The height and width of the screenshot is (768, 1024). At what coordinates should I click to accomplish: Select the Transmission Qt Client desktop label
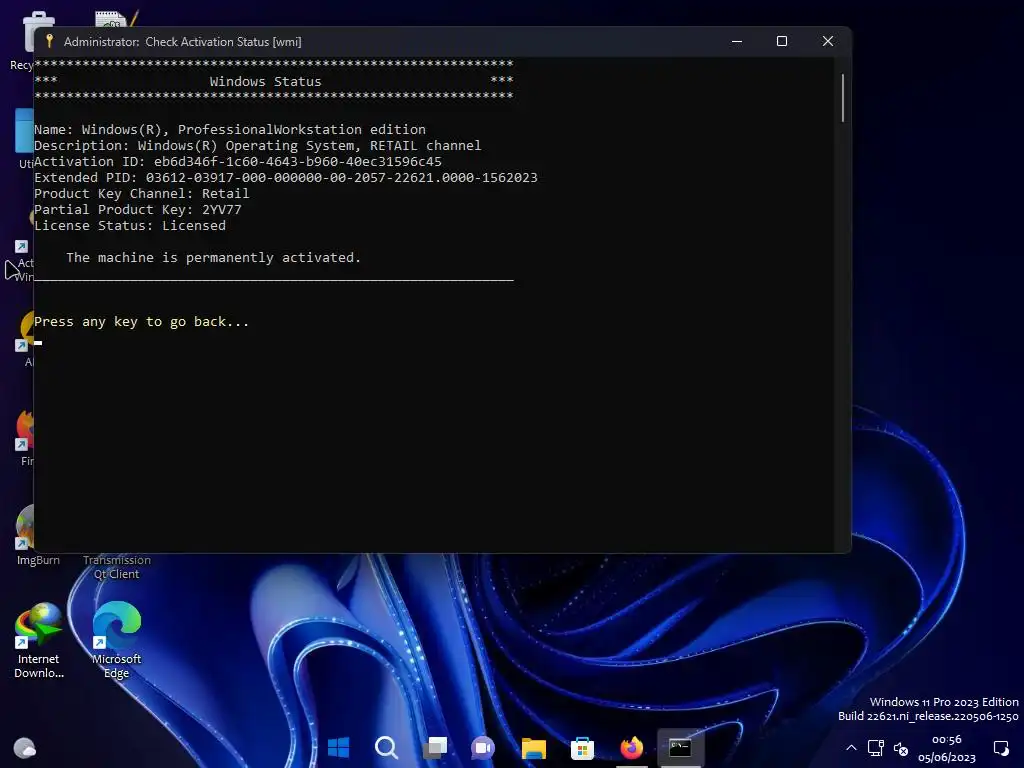point(116,567)
